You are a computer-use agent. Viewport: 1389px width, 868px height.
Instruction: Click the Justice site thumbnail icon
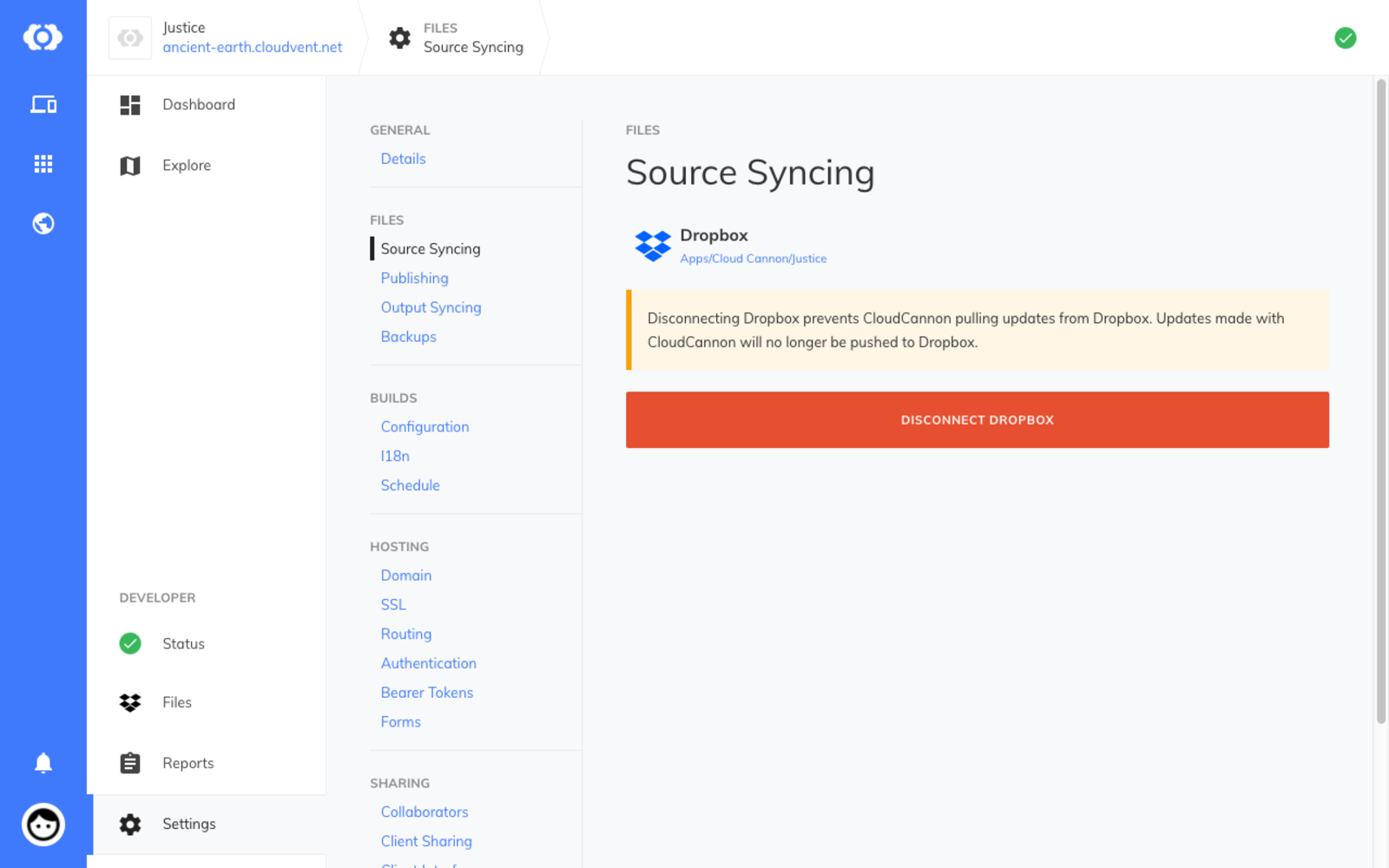(130, 38)
